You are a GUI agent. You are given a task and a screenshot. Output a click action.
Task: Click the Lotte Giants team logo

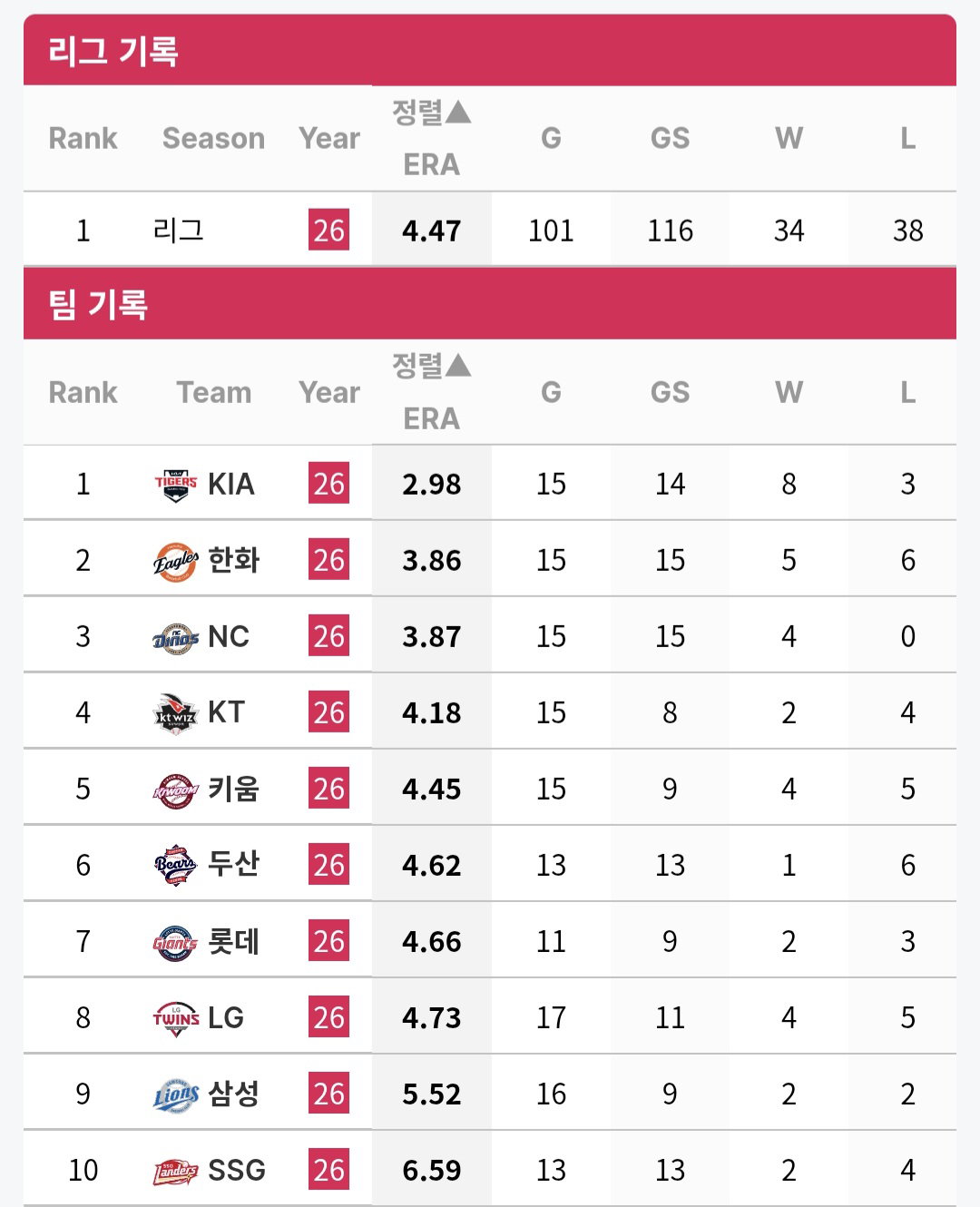pos(176,942)
